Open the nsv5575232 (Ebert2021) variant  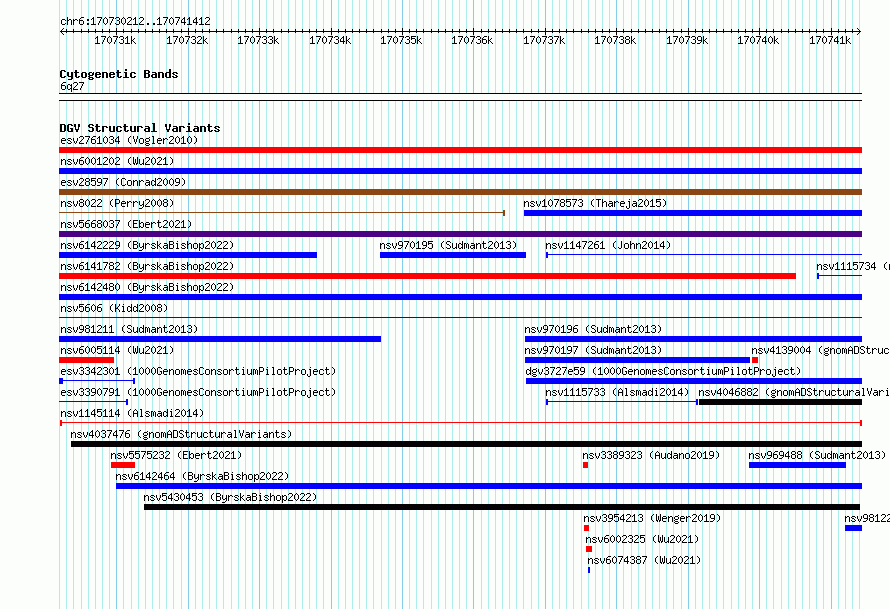coord(176,455)
